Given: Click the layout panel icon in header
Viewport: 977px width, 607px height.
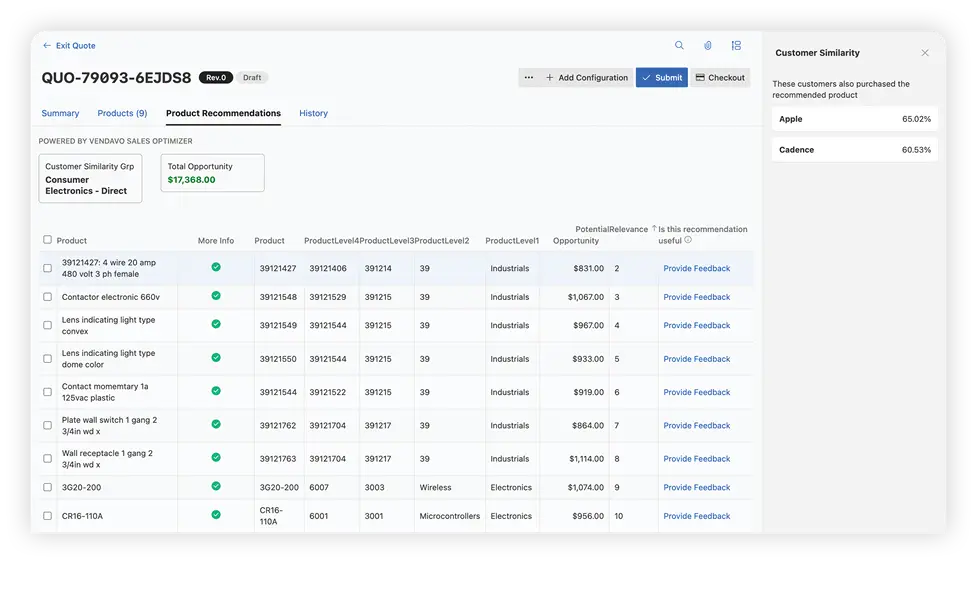Looking at the screenshot, I should click(736, 46).
